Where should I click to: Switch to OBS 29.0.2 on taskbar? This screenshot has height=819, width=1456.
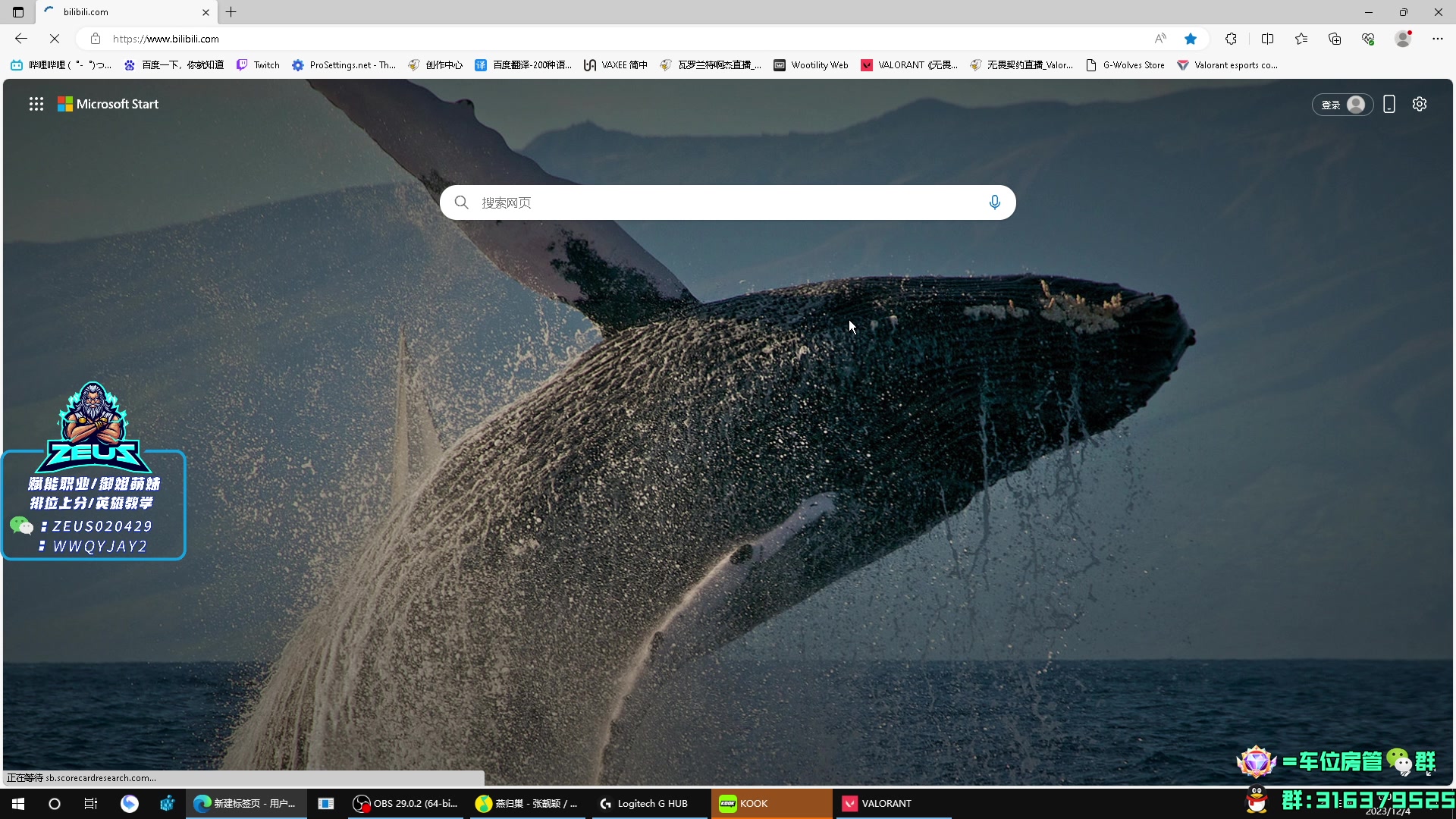[406, 804]
